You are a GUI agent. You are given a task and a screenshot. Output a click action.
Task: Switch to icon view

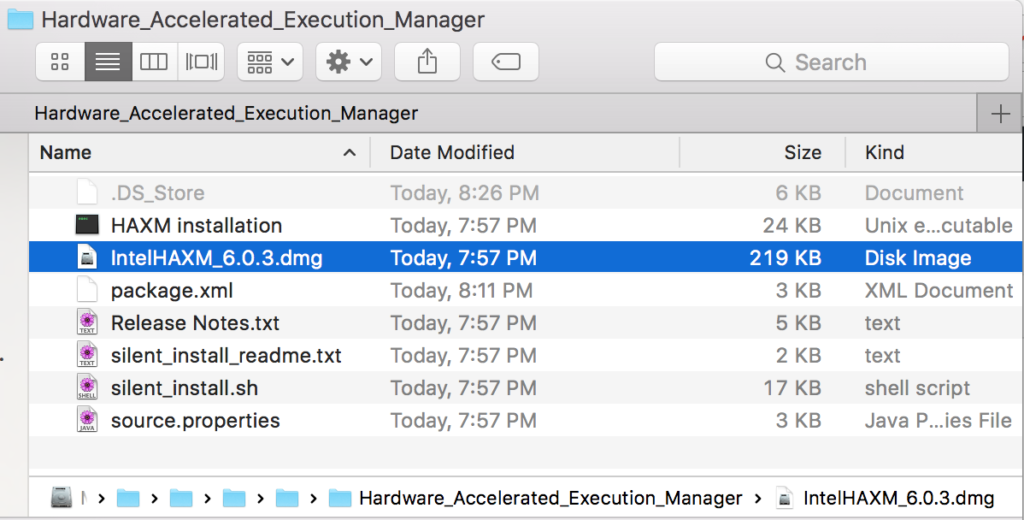[60, 62]
